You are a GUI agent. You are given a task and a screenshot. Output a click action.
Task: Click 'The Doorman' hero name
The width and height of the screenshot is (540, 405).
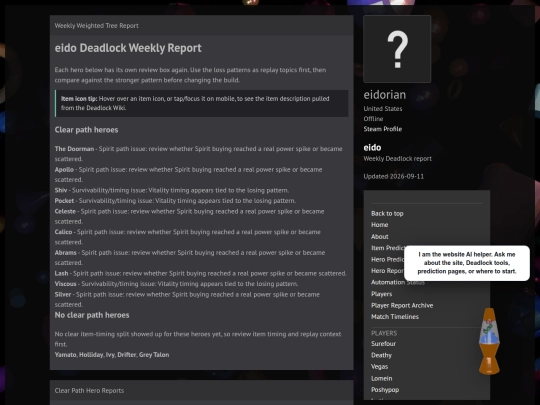click(x=74, y=149)
